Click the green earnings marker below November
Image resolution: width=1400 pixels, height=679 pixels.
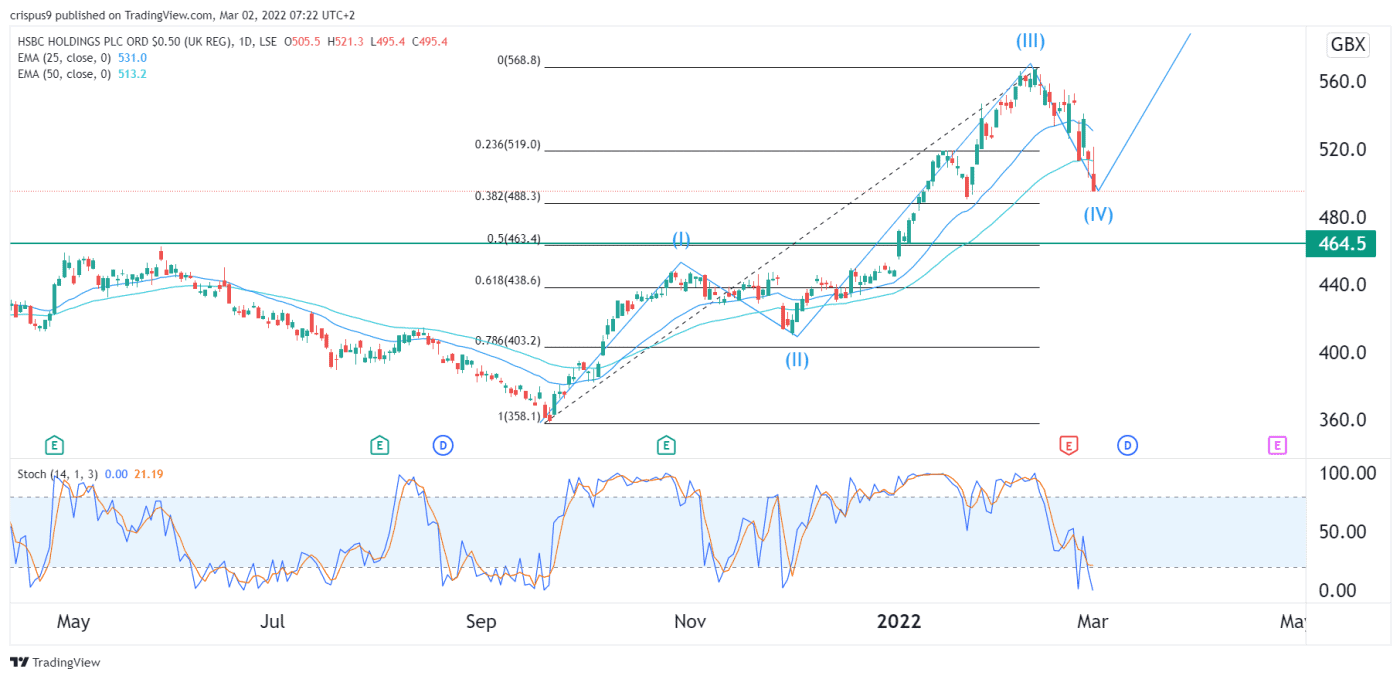click(x=665, y=445)
